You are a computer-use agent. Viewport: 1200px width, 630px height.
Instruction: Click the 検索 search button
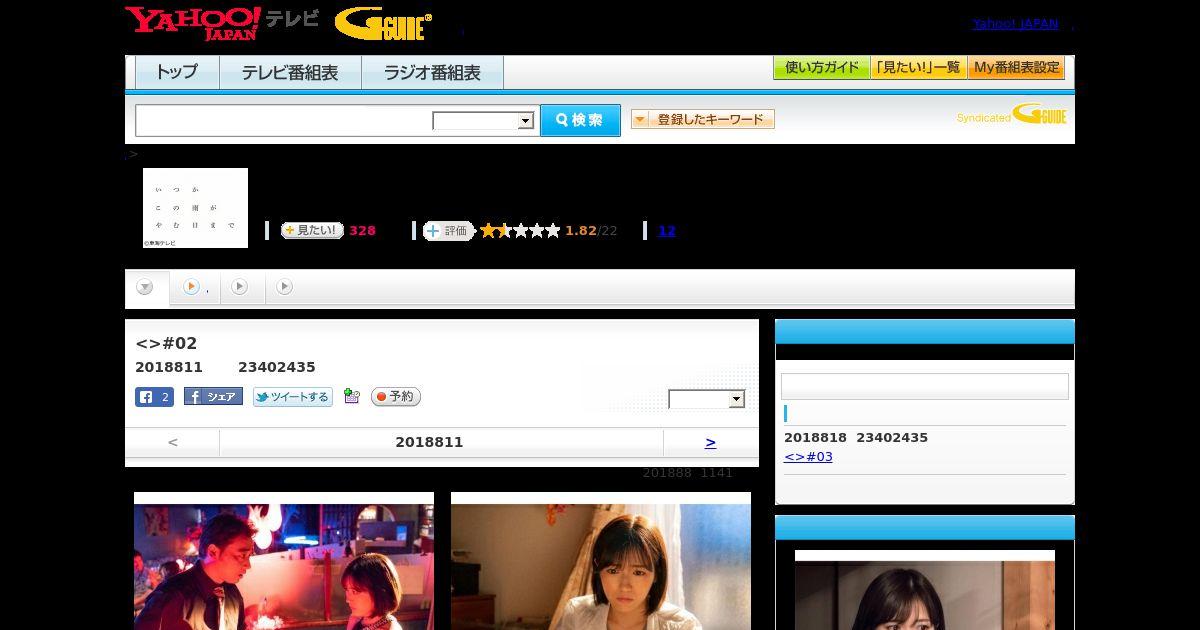pyautogui.click(x=580, y=120)
